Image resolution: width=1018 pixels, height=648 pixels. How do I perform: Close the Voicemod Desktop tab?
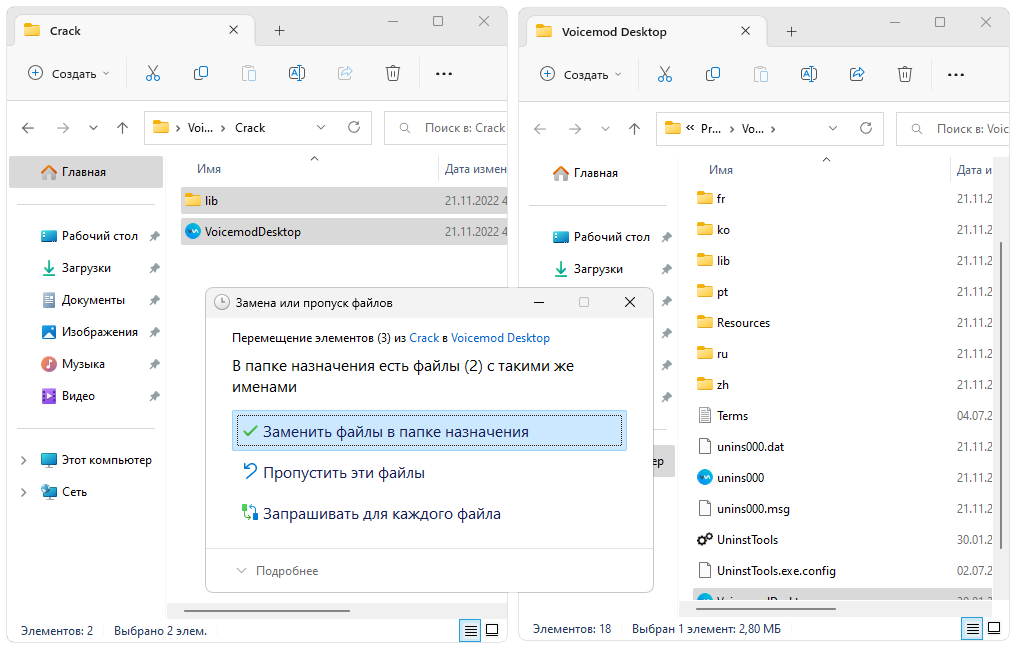click(x=745, y=31)
